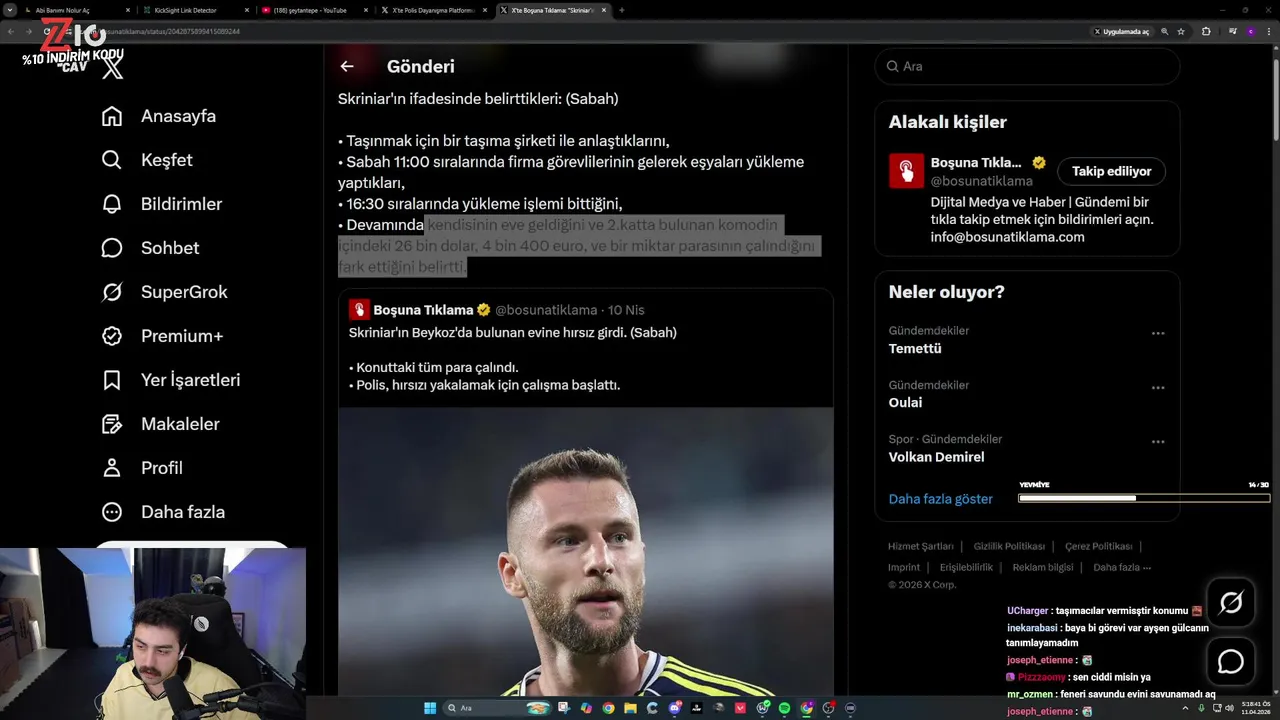Viewport: 1280px width, 720px height.
Task: Open Reklam bilgisi footer link
Action: click(1043, 567)
